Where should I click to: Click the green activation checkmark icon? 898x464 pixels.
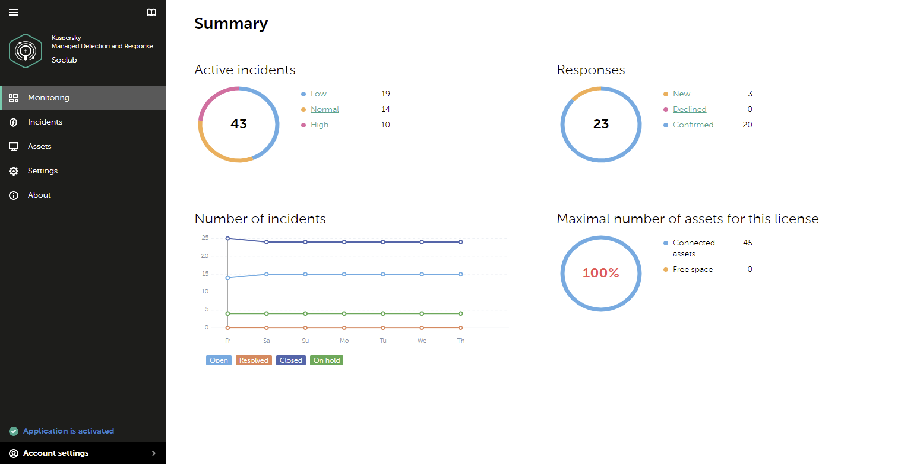[13, 431]
